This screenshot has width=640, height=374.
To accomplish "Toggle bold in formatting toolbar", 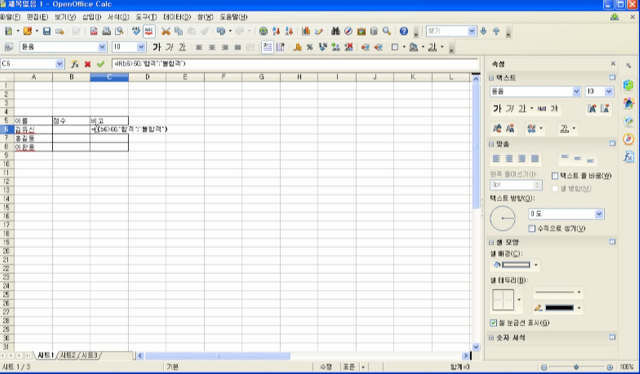I will (157, 47).
